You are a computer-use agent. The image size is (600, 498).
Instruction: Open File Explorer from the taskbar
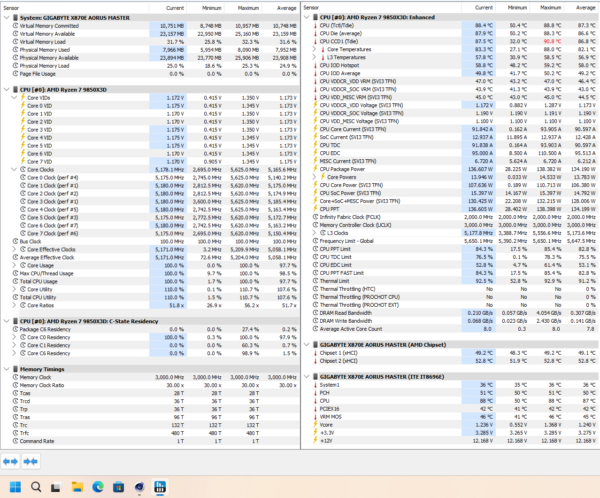click(77, 487)
